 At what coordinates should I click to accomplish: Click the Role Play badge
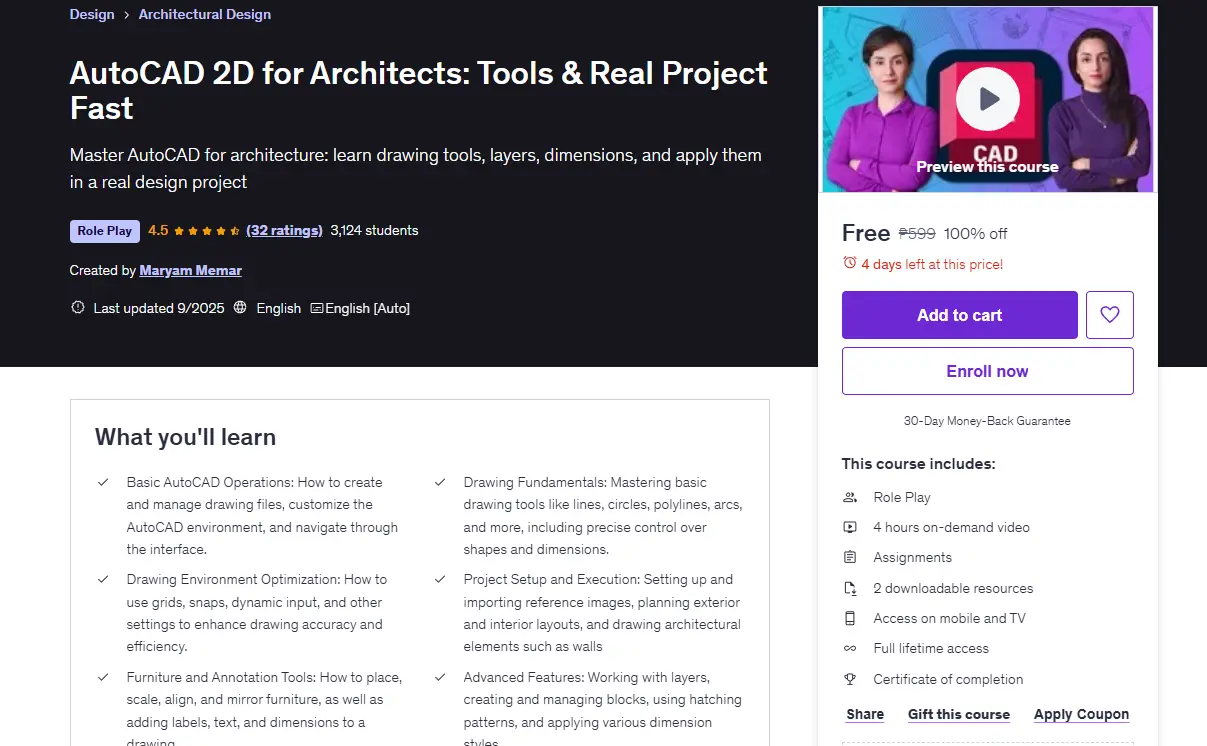coord(105,231)
